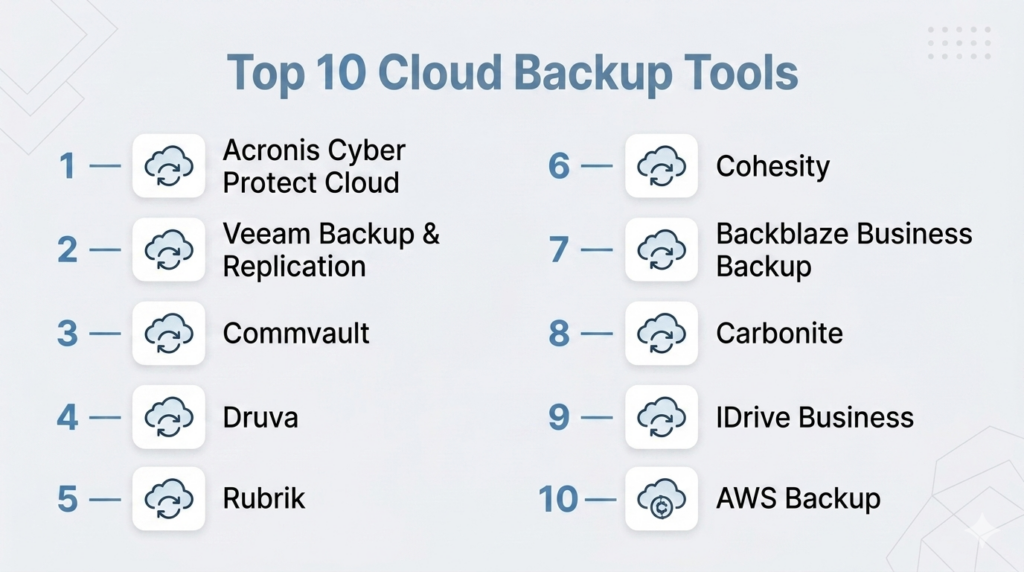Click the Acronis Cyber Protect Cloud label
Viewport: 1024px width, 572px height.
(x=313, y=167)
